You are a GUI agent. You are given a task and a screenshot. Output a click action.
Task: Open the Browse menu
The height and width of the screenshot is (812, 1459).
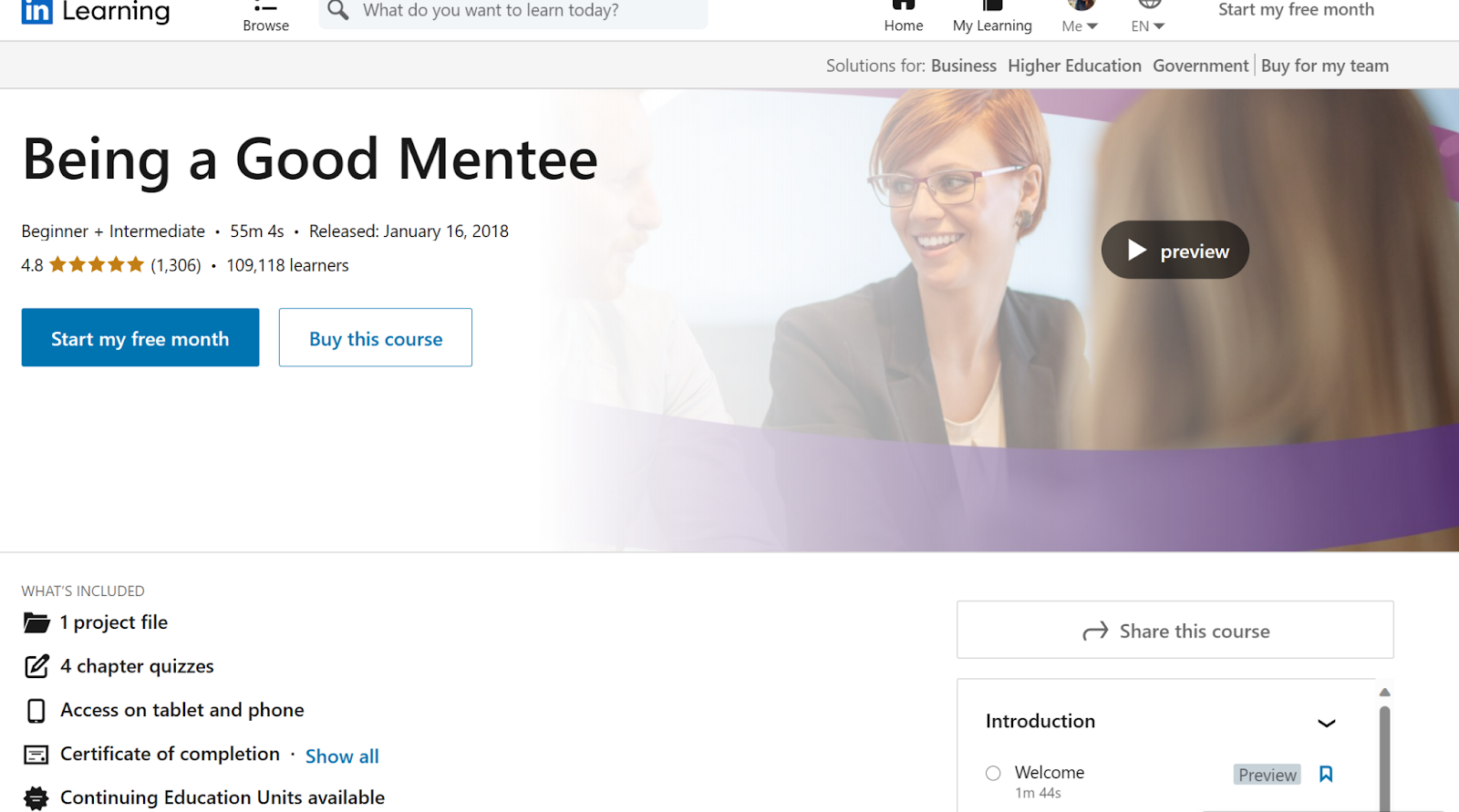(x=265, y=16)
